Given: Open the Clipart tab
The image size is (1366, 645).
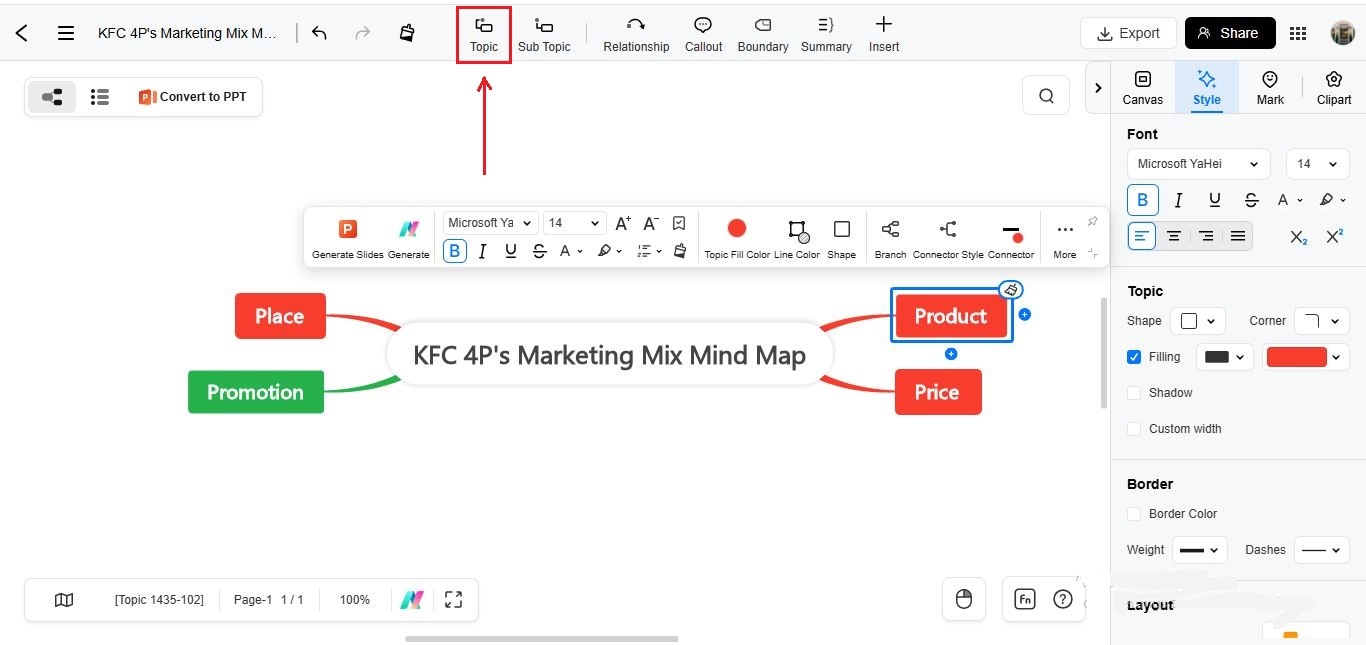Looking at the screenshot, I should (1334, 88).
